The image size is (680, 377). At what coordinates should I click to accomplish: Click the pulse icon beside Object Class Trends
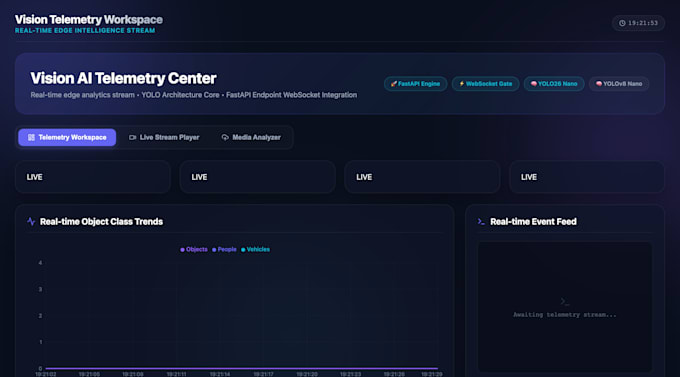click(31, 222)
